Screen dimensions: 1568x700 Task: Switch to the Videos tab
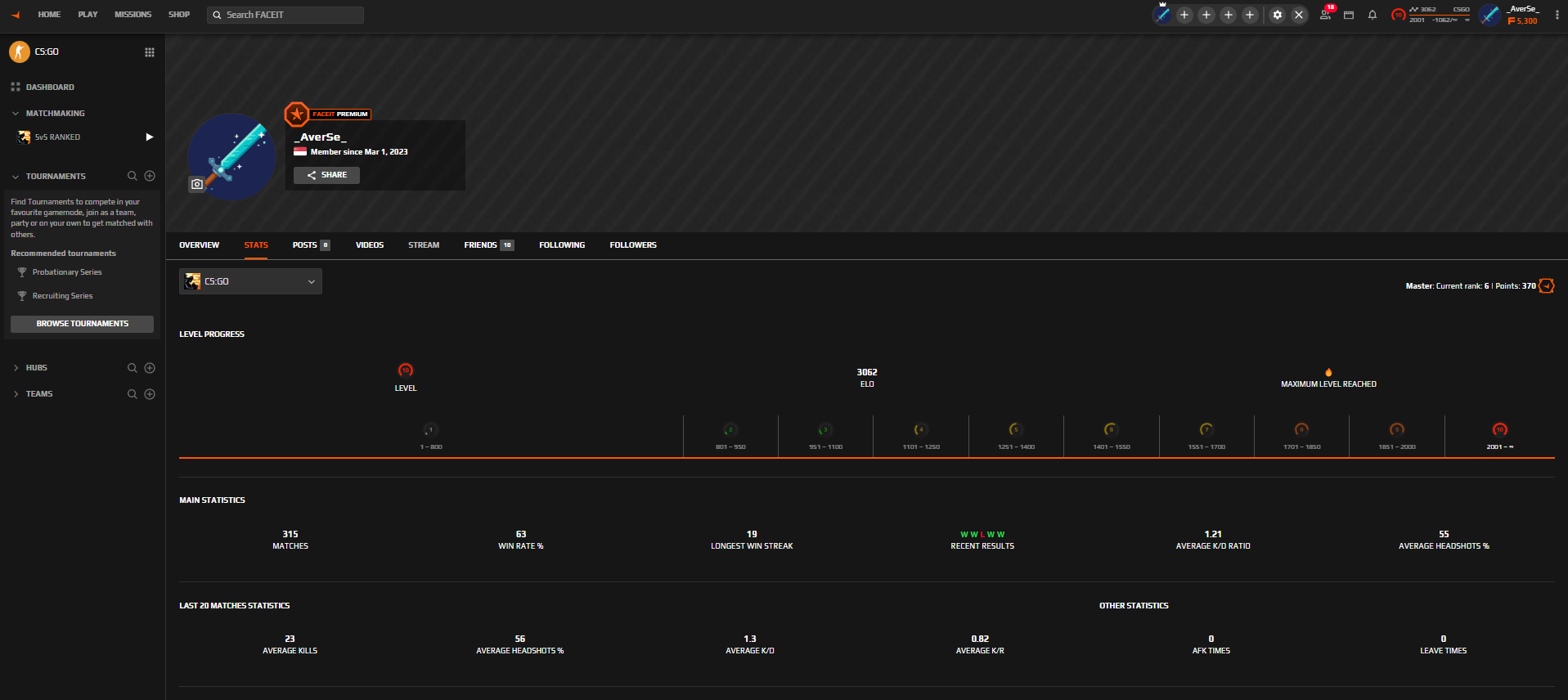370,245
